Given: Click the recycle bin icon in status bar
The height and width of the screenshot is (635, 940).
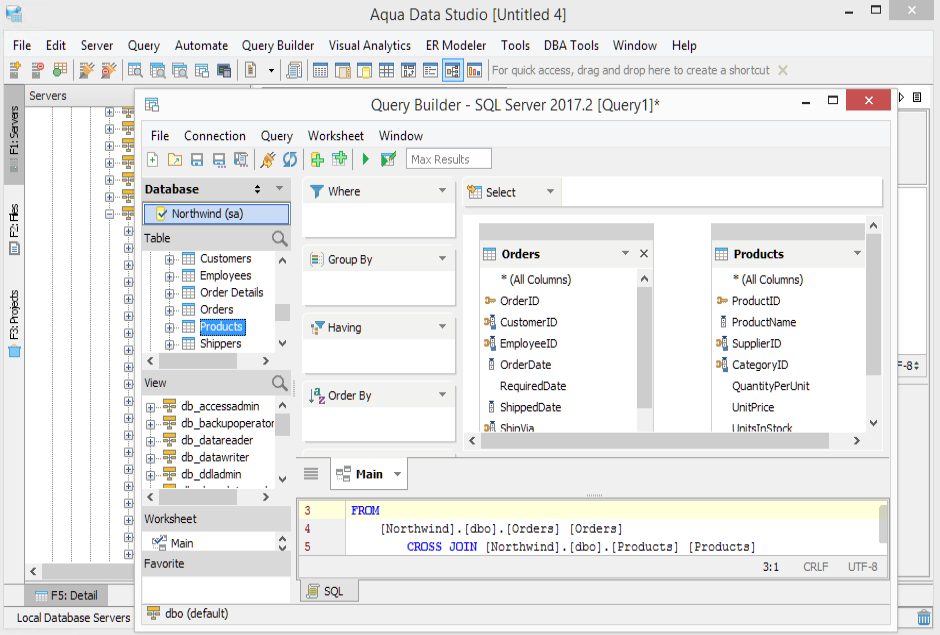Looking at the screenshot, I should click(x=924, y=617).
